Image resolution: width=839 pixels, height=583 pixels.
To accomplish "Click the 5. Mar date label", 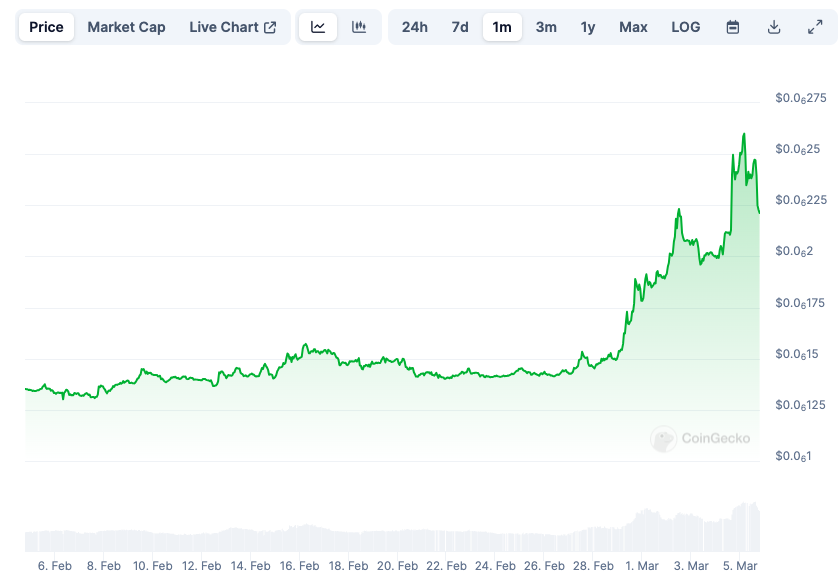I will pyautogui.click(x=740, y=565).
